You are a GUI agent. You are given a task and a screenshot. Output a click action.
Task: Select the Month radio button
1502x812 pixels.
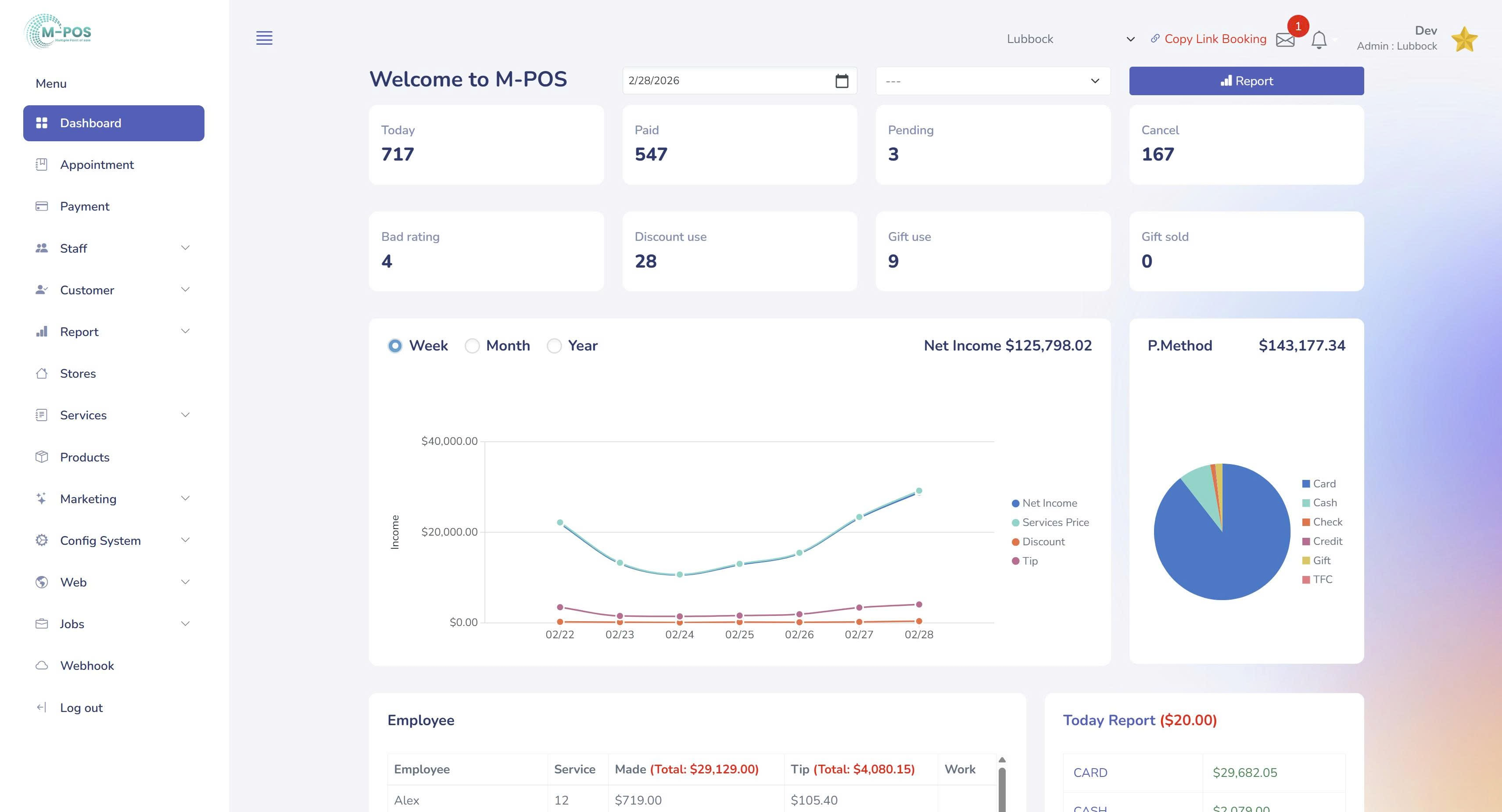click(x=472, y=346)
